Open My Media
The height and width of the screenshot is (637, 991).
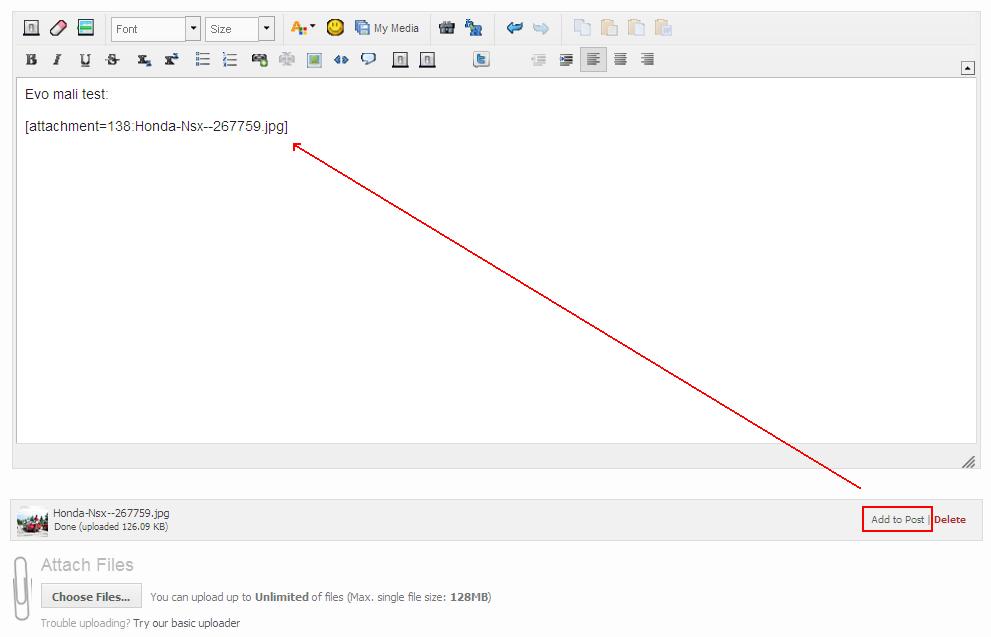tap(387, 28)
